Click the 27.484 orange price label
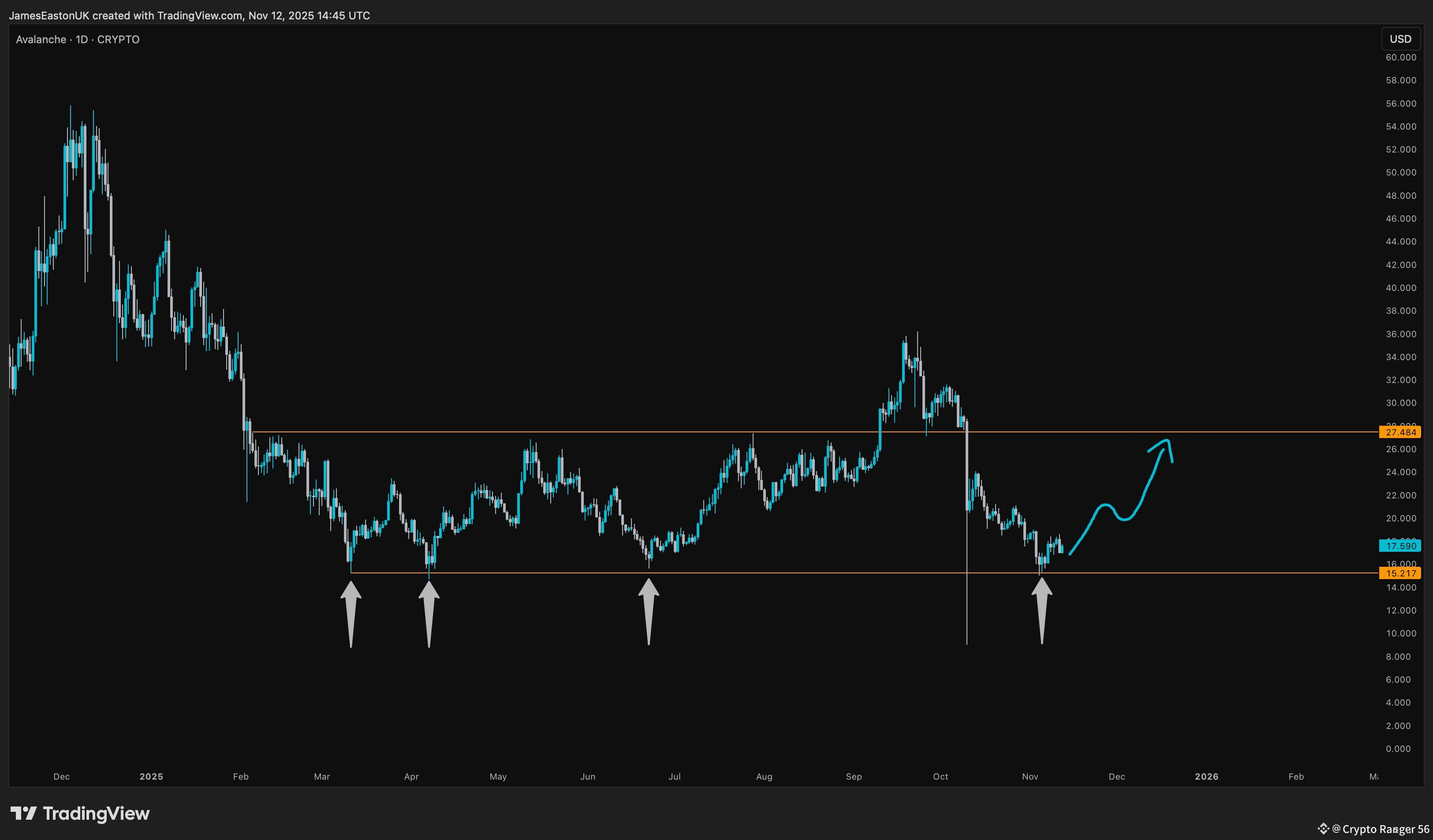This screenshot has height=840, width=1433. 1400,432
